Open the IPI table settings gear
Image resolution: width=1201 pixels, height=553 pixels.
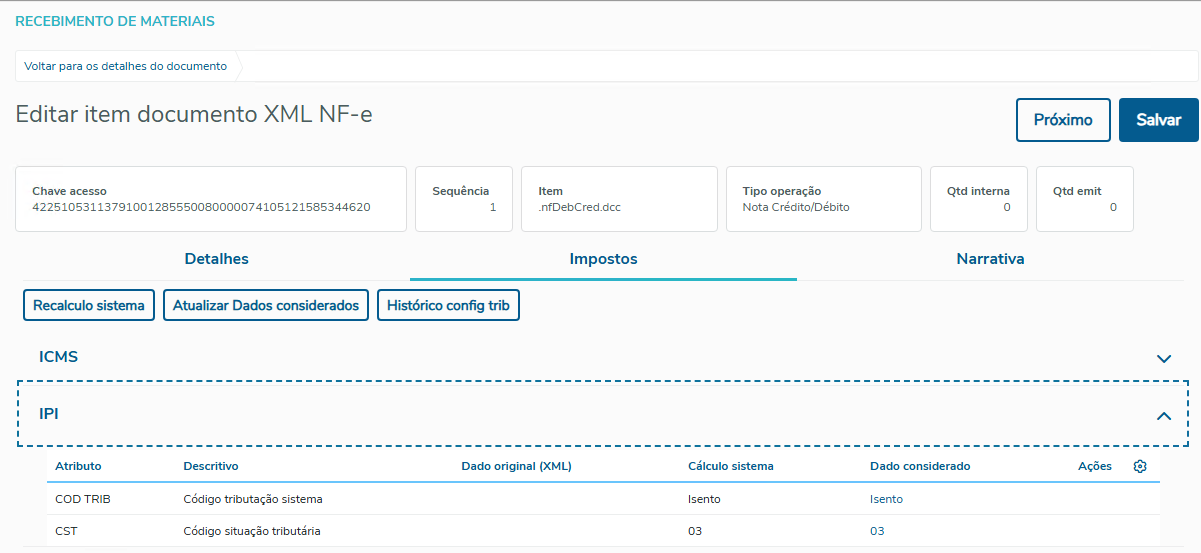click(x=1139, y=466)
